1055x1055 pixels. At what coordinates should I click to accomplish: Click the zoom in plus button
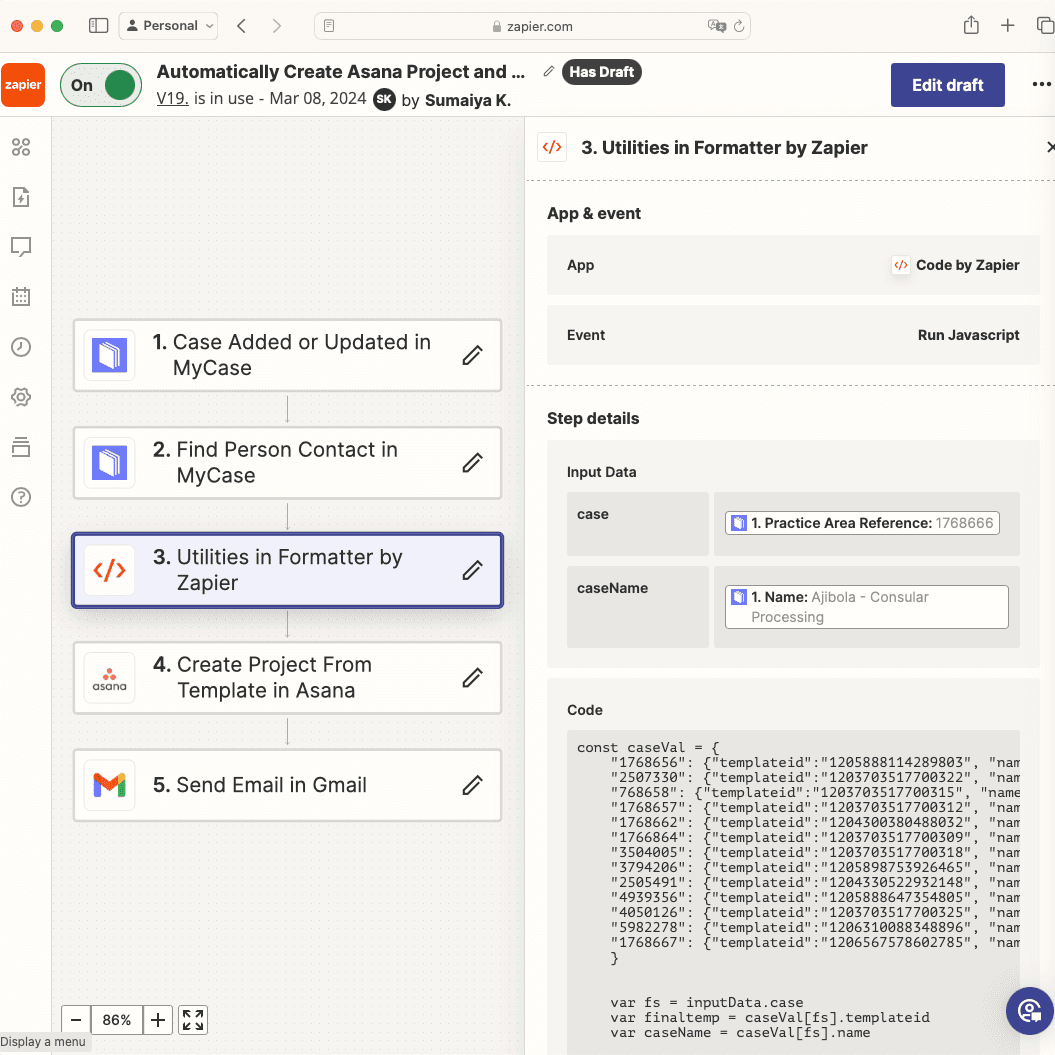[158, 1020]
